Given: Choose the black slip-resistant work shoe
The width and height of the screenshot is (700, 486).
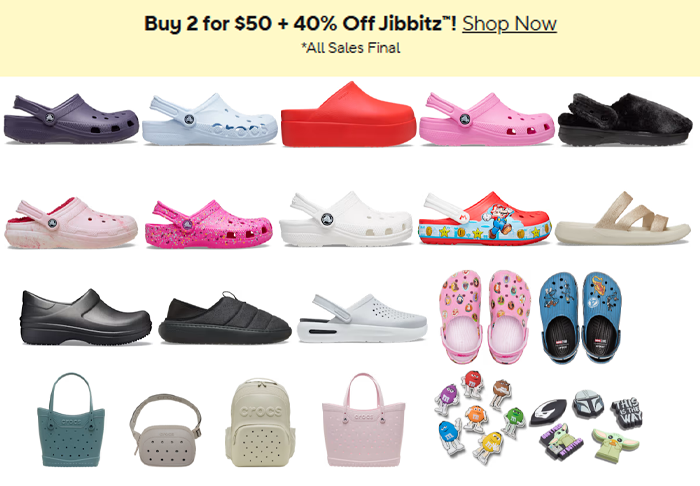Looking at the screenshot, I should [86, 317].
